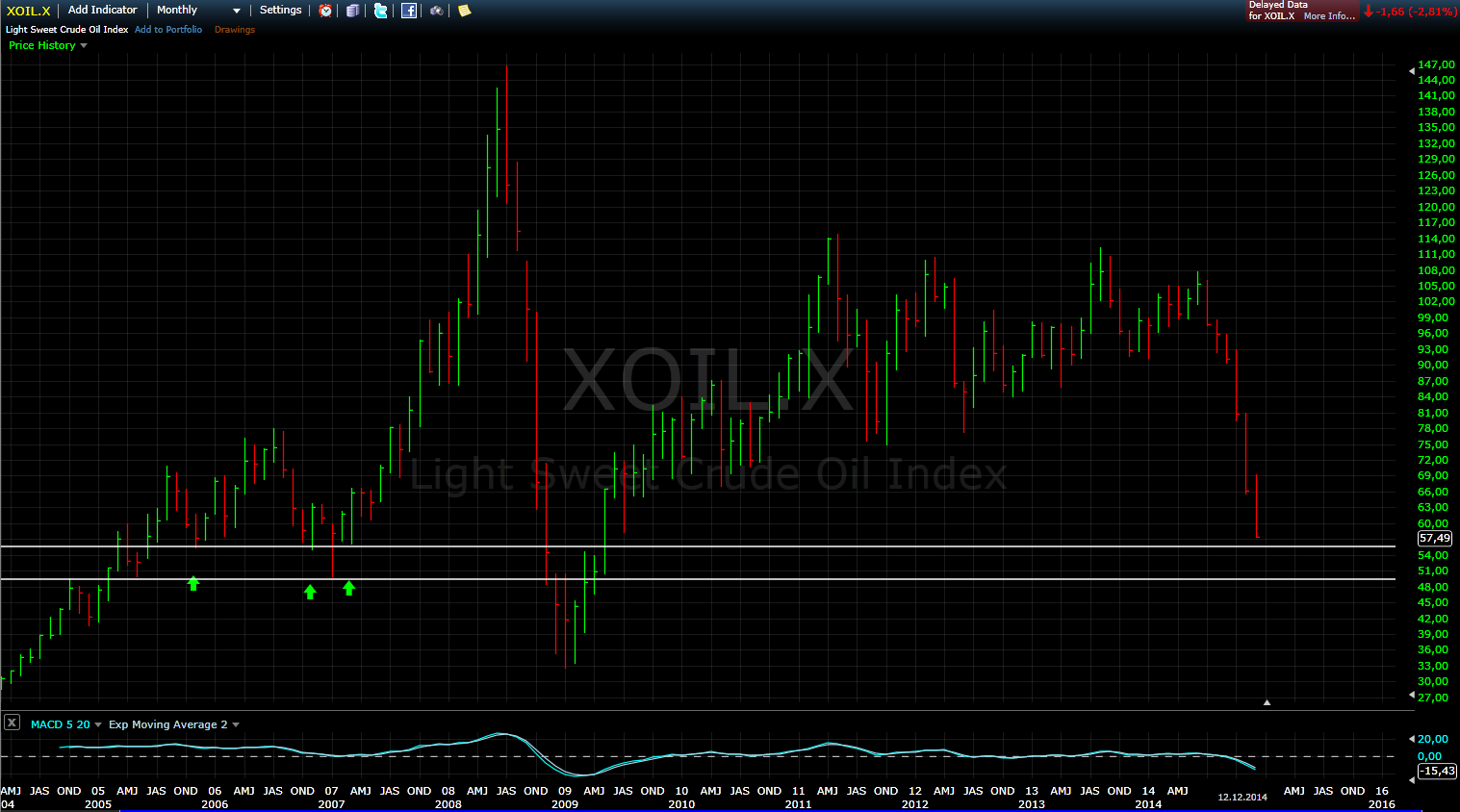Click the Add to Portfolio link
This screenshot has width=1460, height=812.
click(168, 30)
